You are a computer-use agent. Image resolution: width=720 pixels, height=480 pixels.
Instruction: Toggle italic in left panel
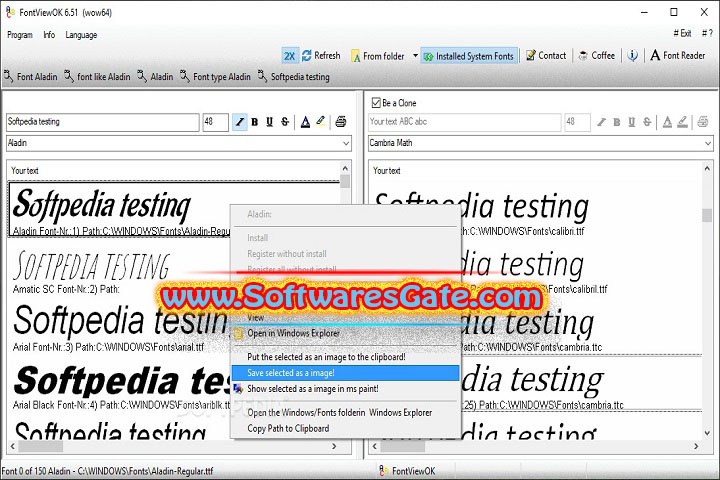(240, 122)
